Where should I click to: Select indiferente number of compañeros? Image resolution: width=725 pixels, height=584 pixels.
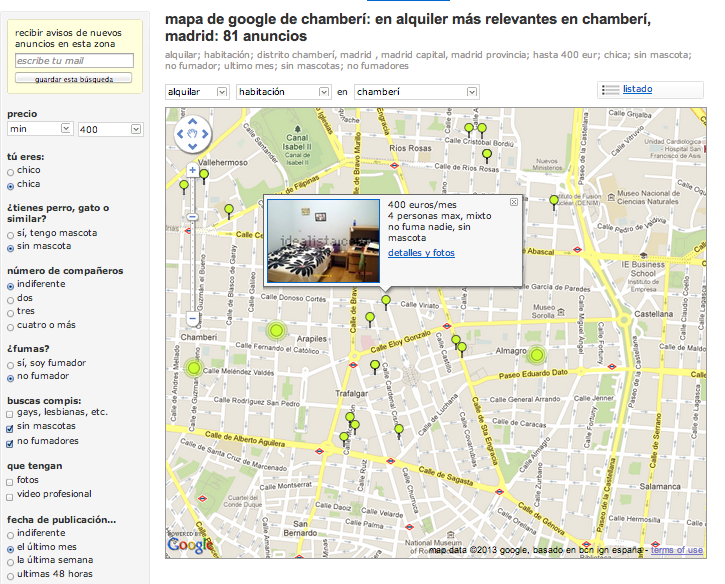(x=10, y=286)
